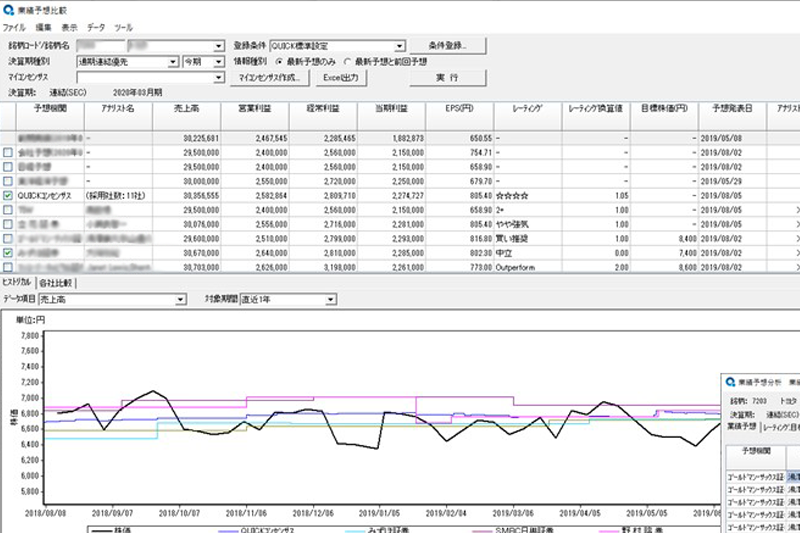Open the 登録条件 QUICK標準設定 dropdown
This screenshot has height=533, width=800.
click(400, 46)
